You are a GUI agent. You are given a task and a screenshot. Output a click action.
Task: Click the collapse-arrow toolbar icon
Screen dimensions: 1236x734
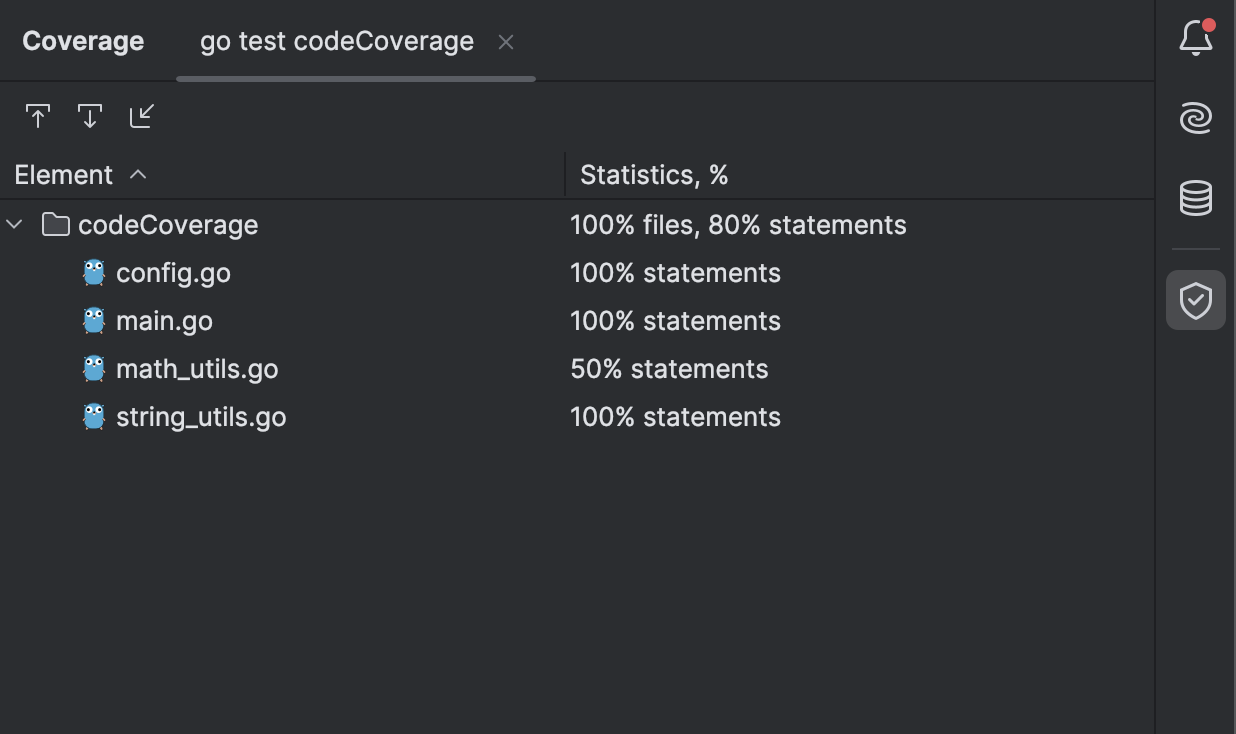click(142, 116)
